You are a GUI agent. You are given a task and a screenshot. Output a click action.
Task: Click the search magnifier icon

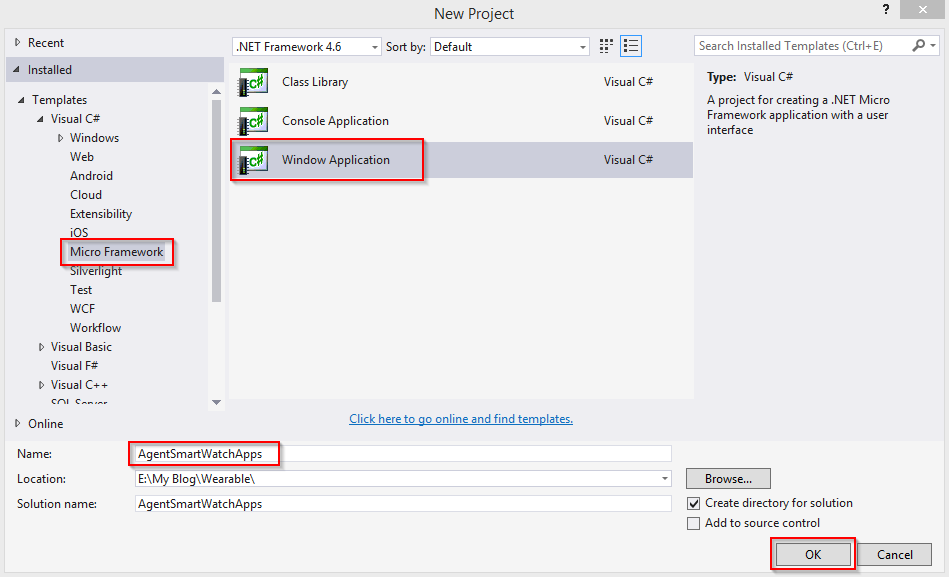point(920,46)
